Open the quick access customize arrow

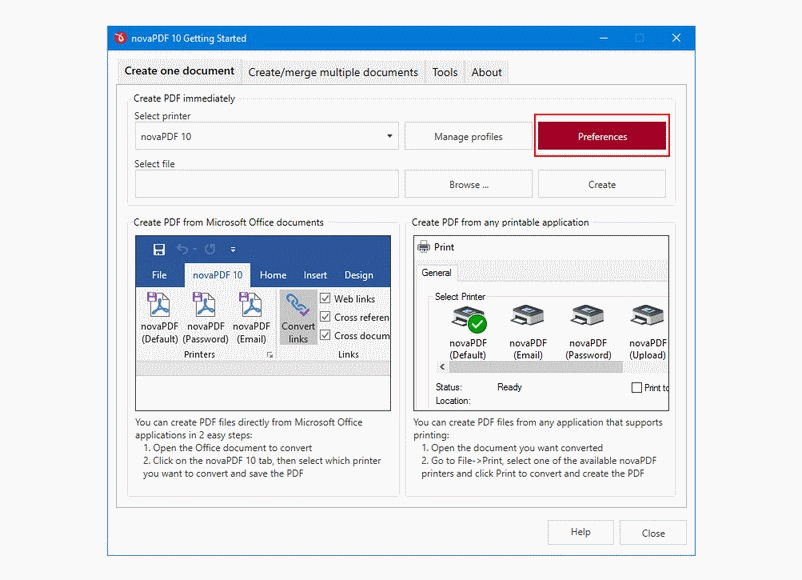click(x=233, y=249)
